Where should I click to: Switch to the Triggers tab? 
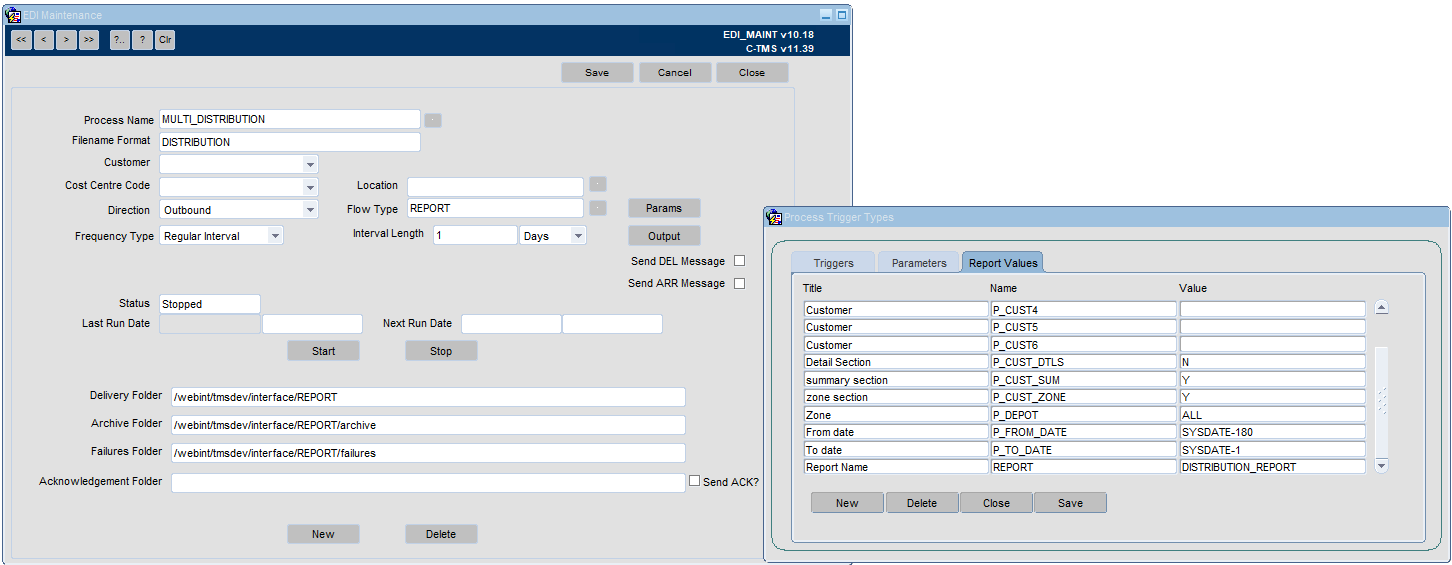pyautogui.click(x=833, y=263)
